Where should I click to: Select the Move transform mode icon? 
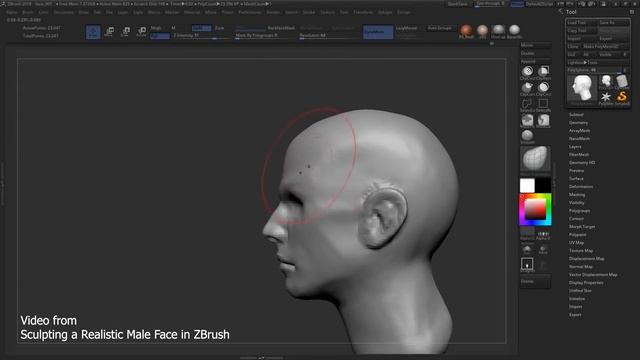[109, 31]
